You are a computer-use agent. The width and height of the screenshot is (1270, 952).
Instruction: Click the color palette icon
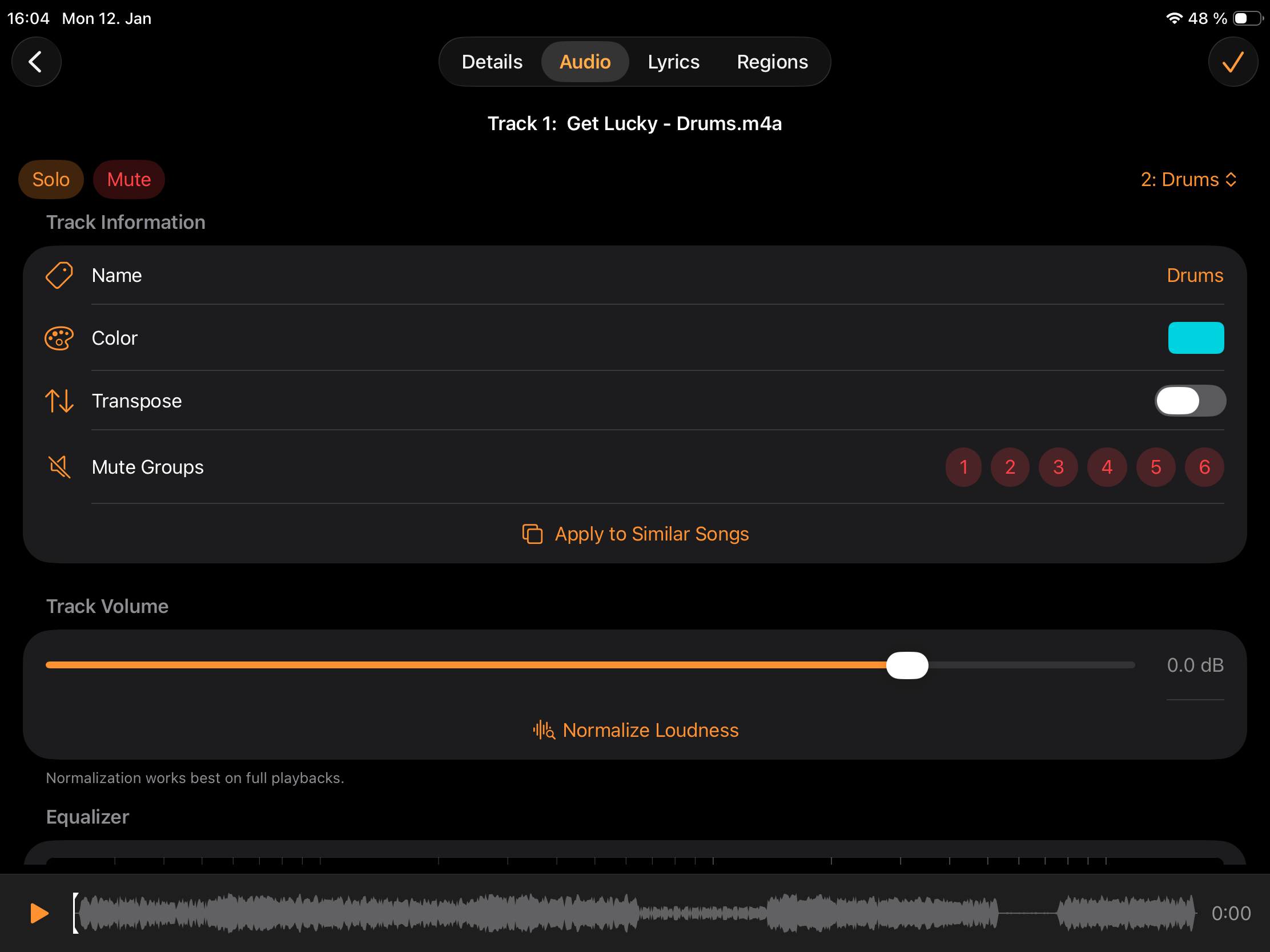[x=58, y=338]
